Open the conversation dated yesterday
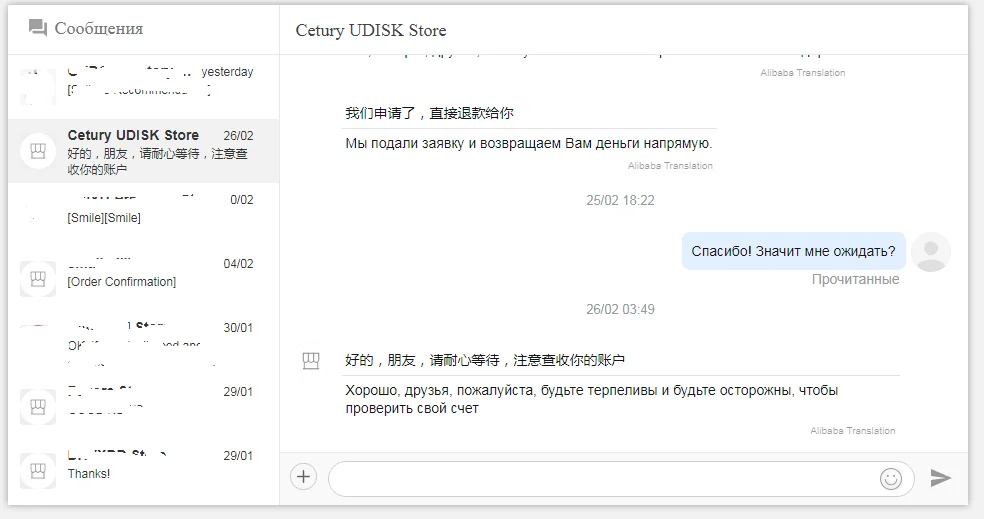The height and width of the screenshot is (519, 984). click(144, 87)
